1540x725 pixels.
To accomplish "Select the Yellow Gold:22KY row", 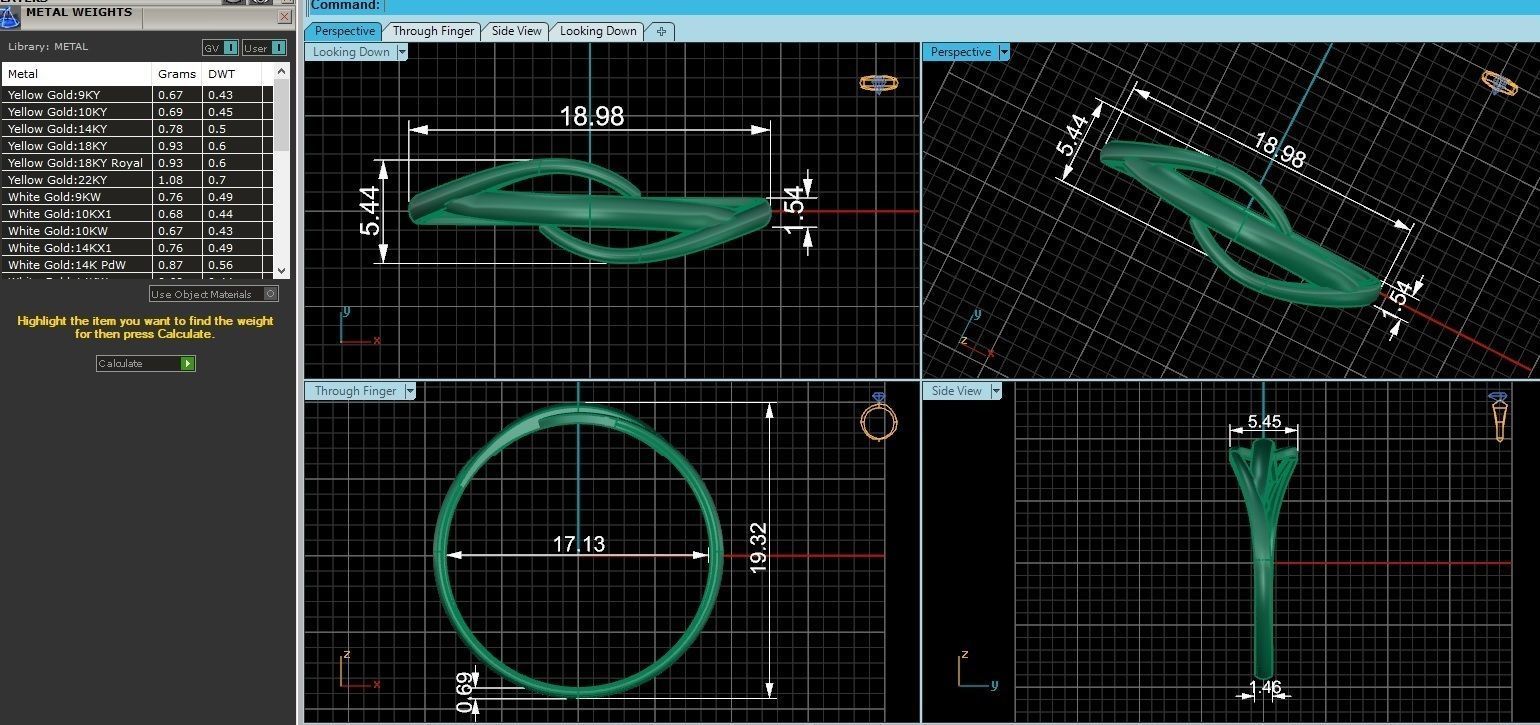I will click(x=138, y=180).
